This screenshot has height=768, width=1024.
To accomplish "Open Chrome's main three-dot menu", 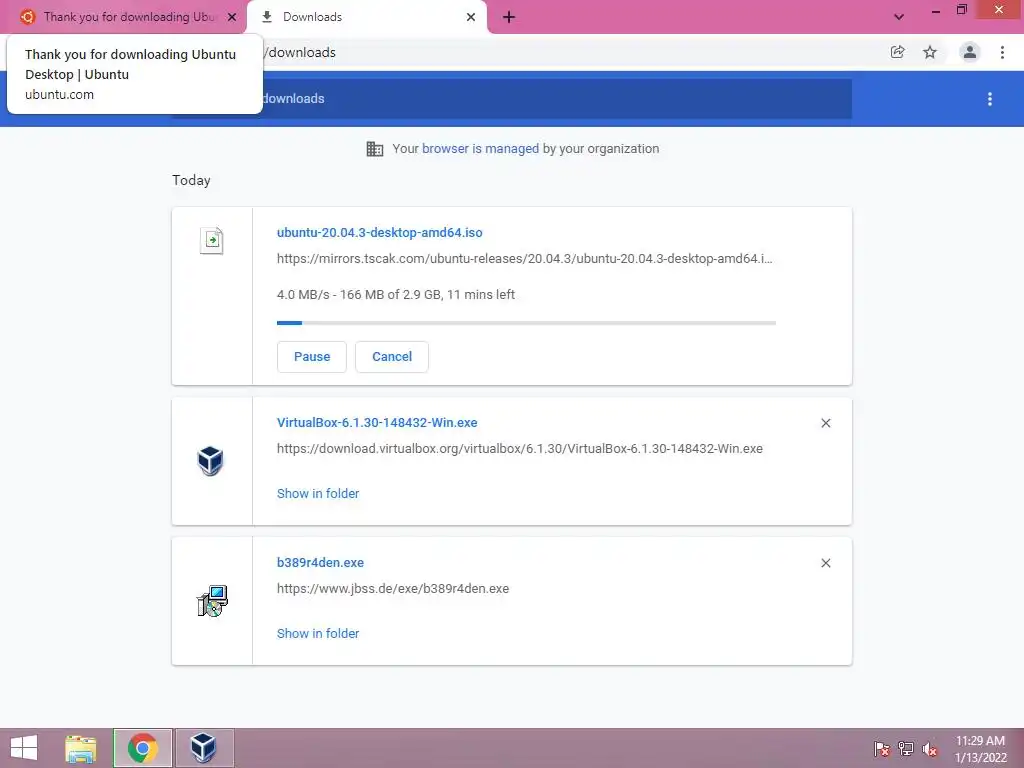I will [1002, 52].
